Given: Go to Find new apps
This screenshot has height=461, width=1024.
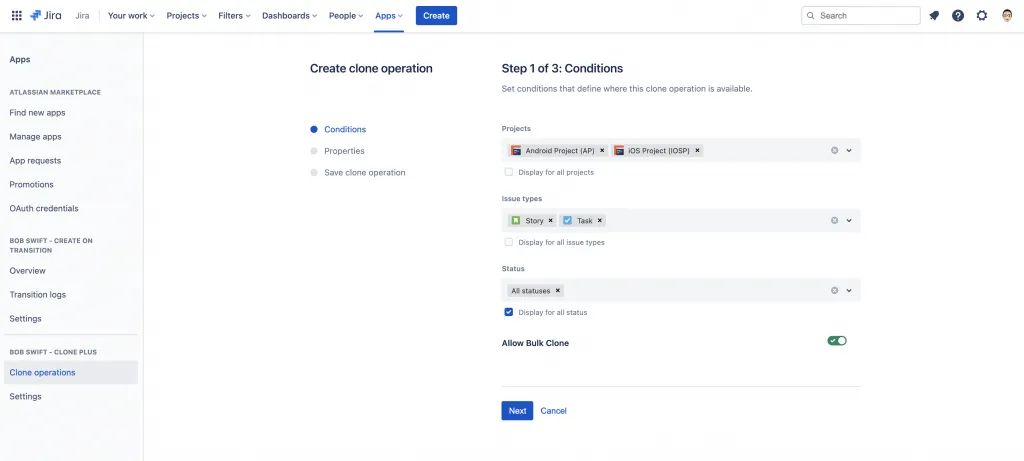Looking at the screenshot, I should 37,113.
